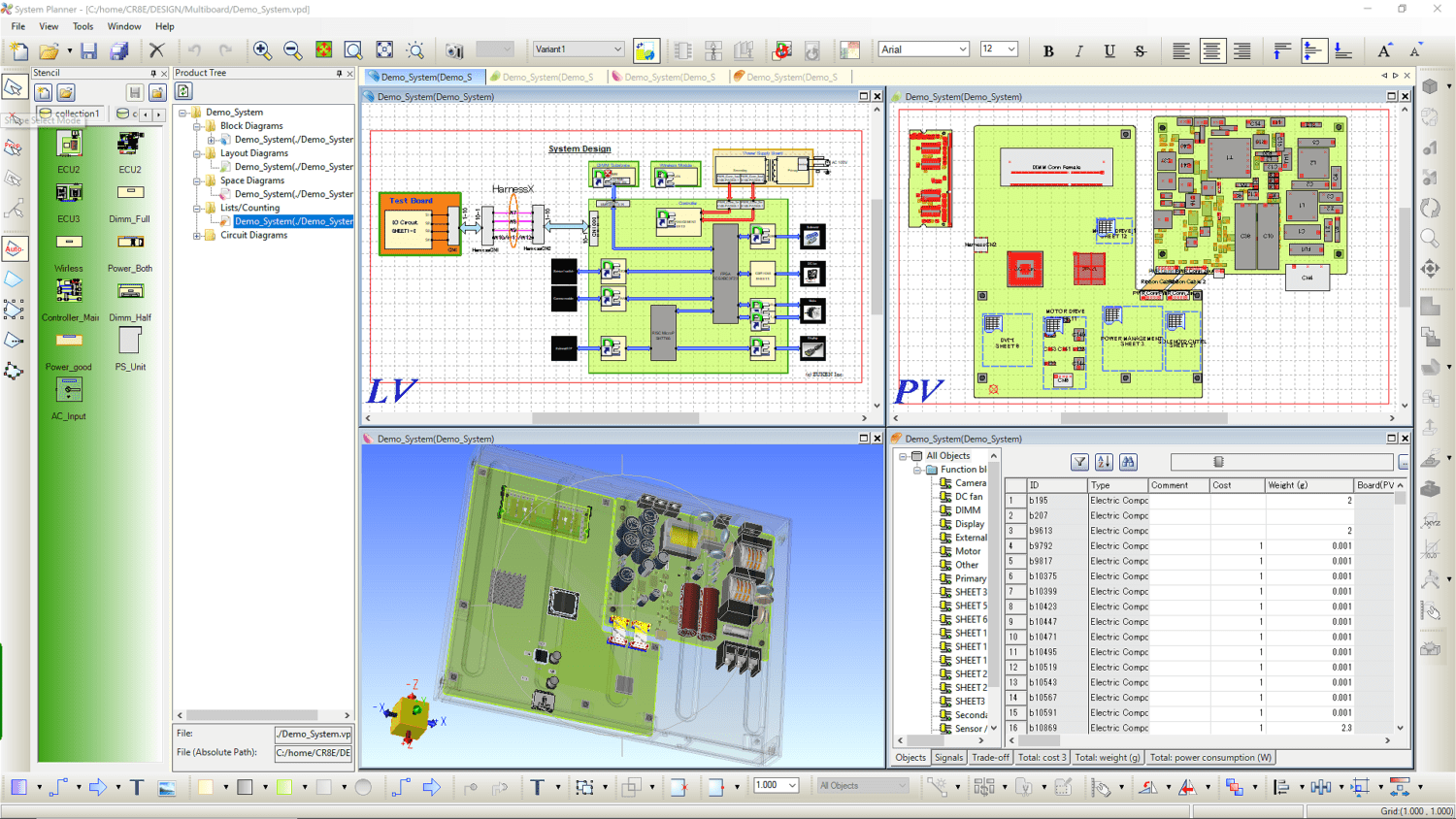Toggle italic text formatting
This screenshot has width=1456, height=819.
(x=1078, y=49)
